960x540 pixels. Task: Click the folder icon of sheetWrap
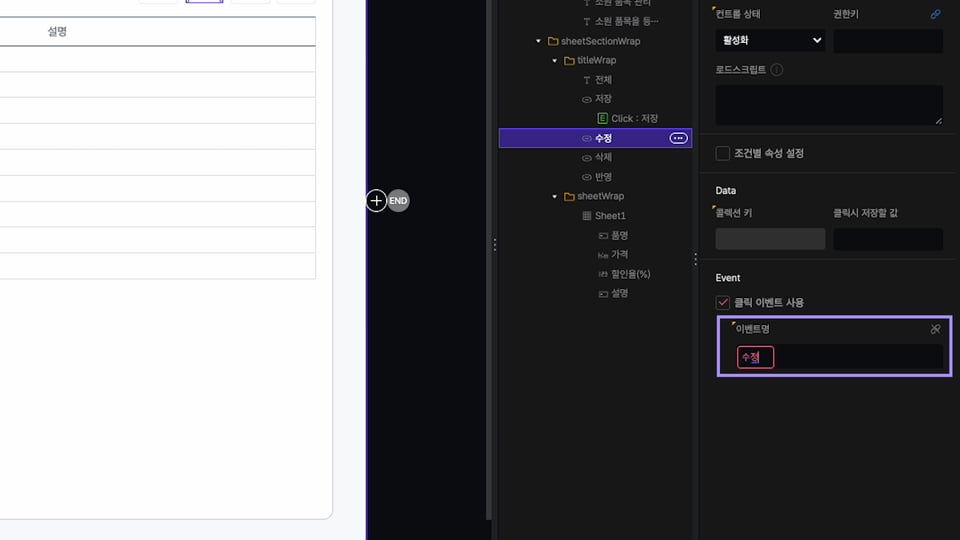coord(569,197)
